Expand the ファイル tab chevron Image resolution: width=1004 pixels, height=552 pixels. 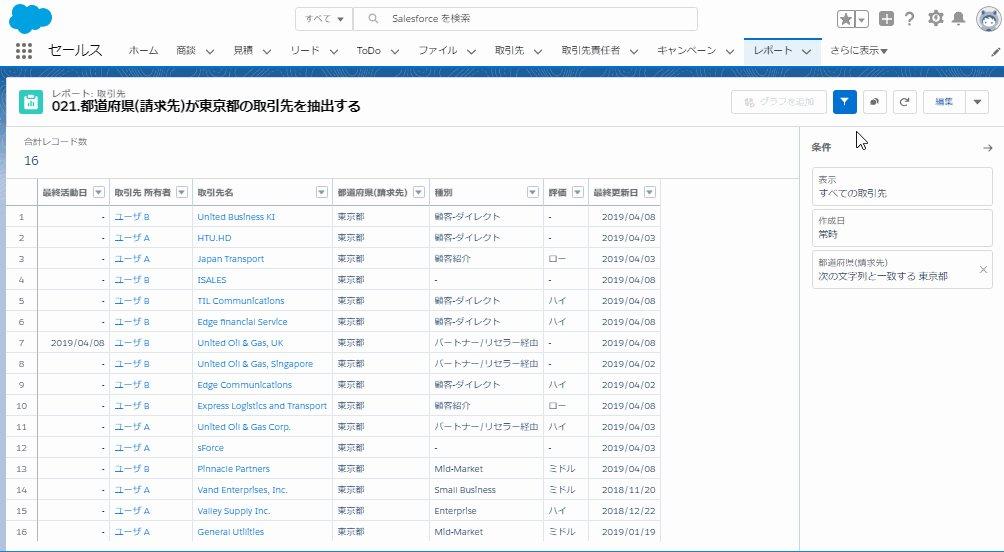click(x=471, y=51)
